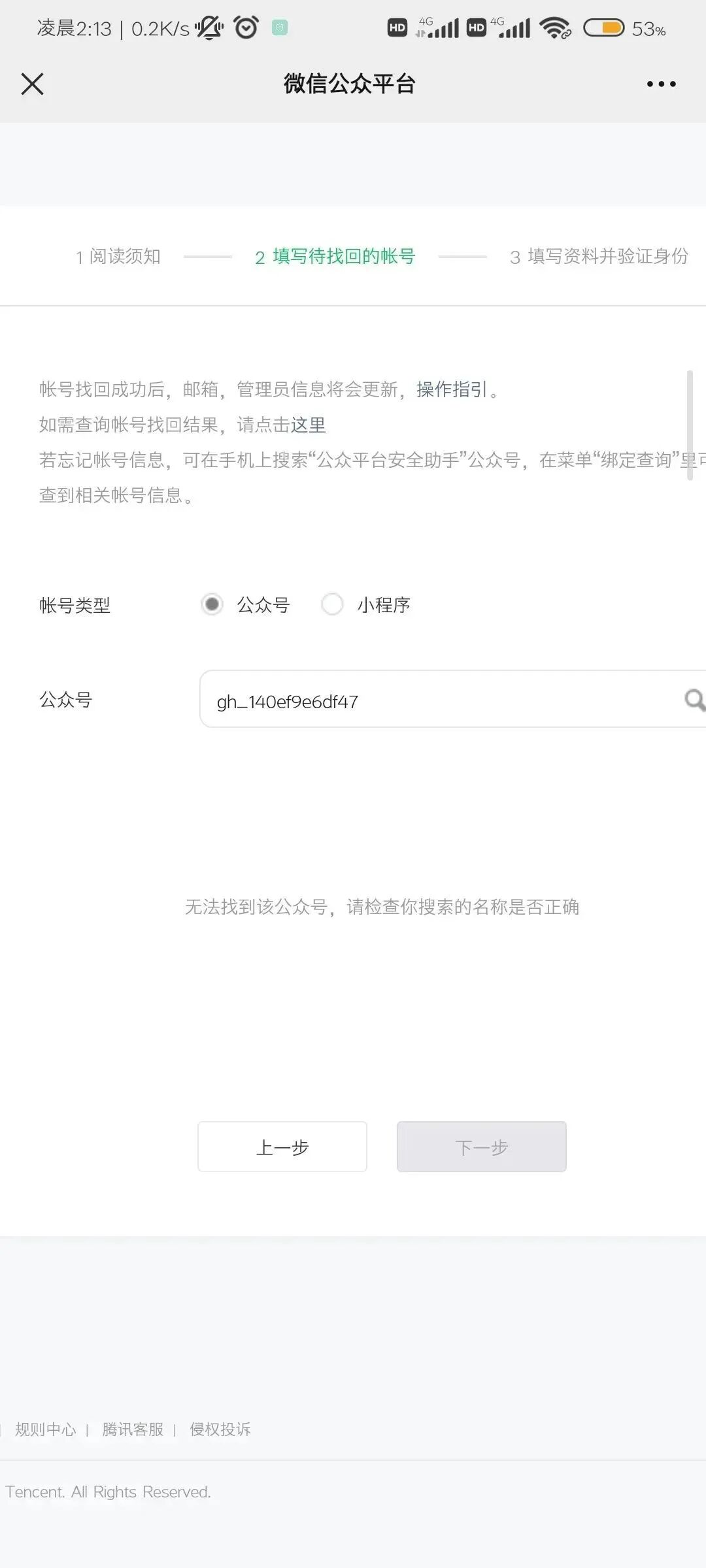Click the 上一步 button
The width and height of the screenshot is (706, 1568).
click(x=282, y=1147)
